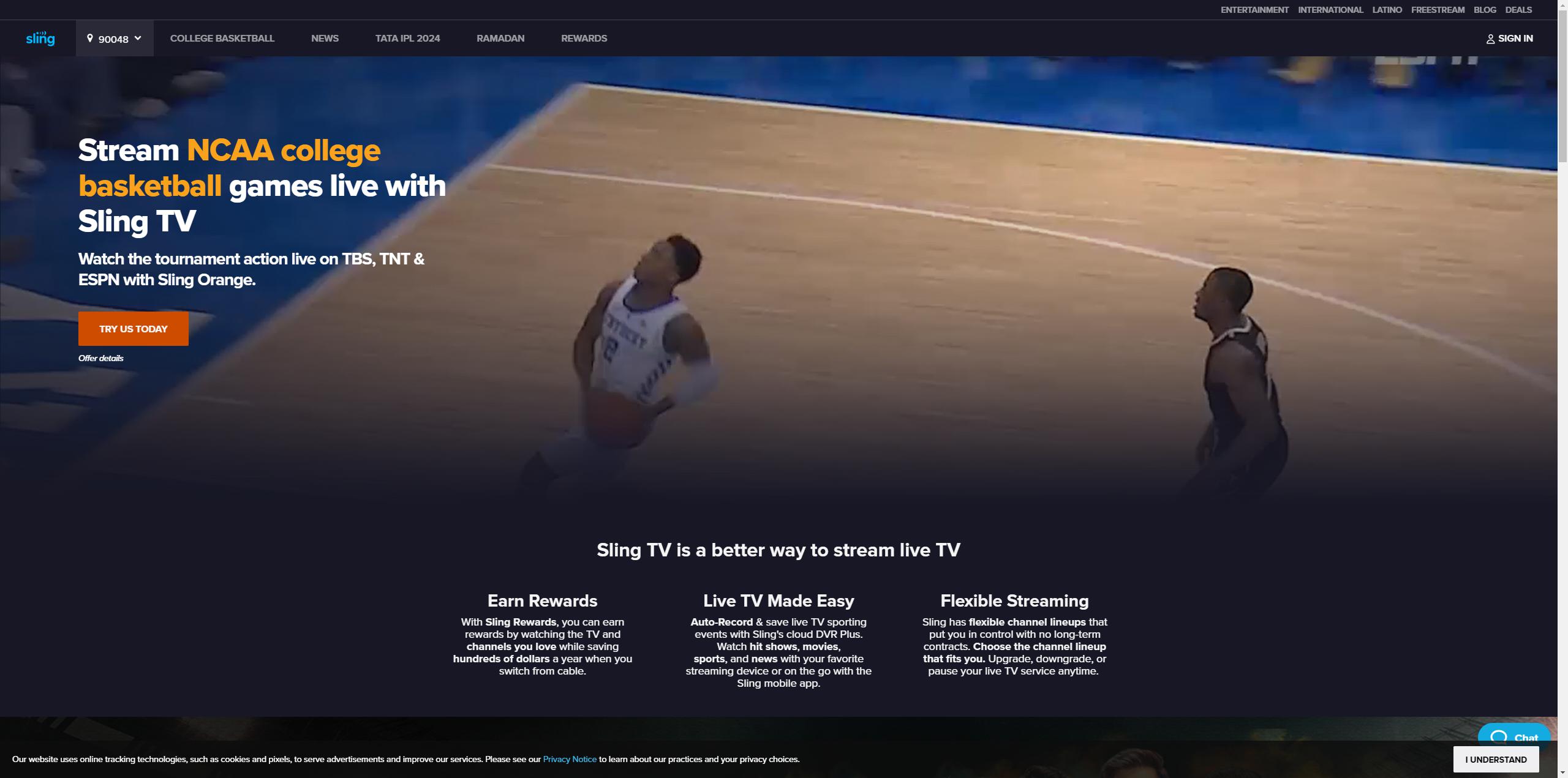Click the person icon beside SIGN IN
1568x778 pixels.
(x=1490, y=38)
